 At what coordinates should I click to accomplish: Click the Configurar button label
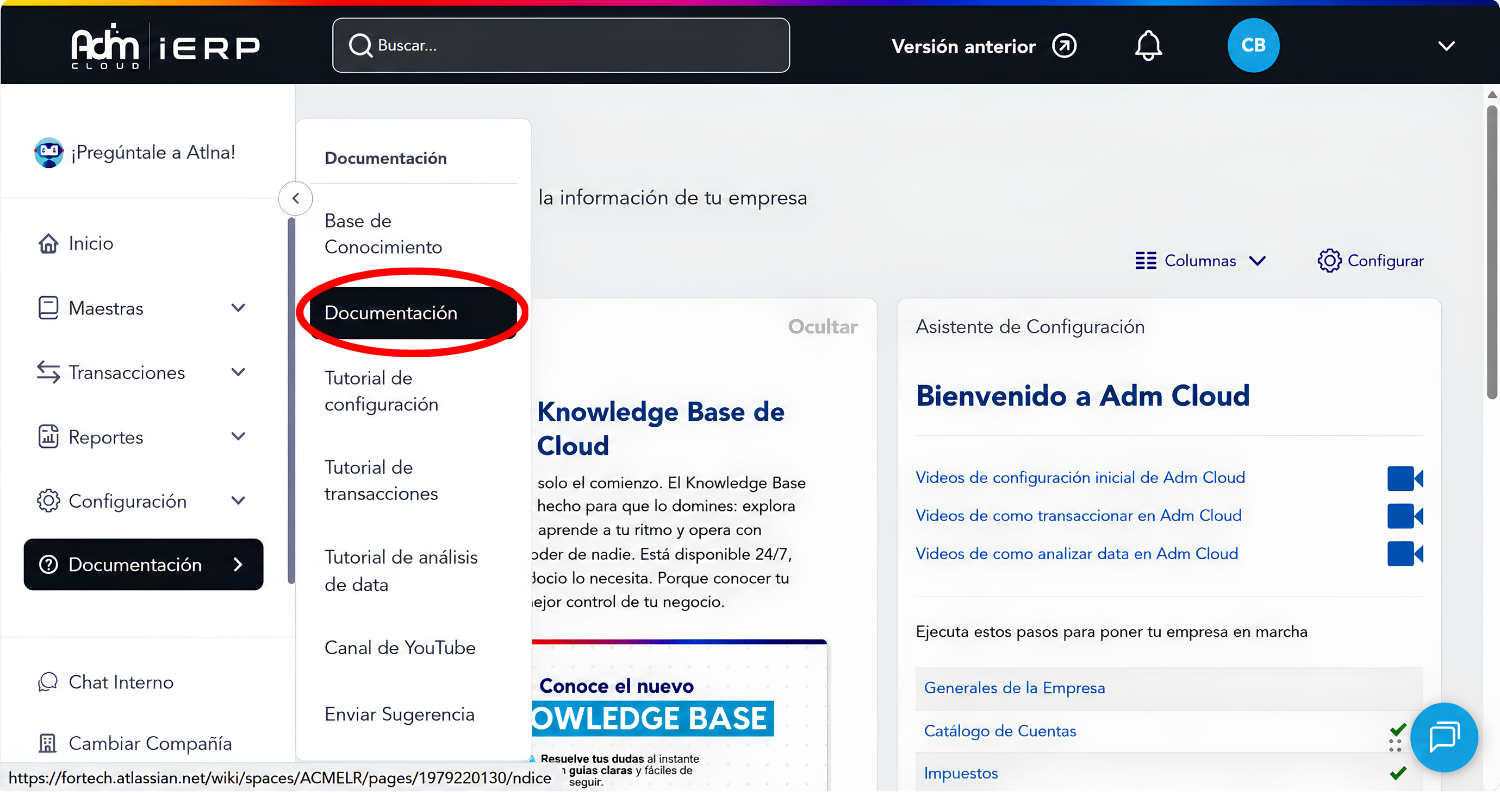click(x=1386, y=261)
